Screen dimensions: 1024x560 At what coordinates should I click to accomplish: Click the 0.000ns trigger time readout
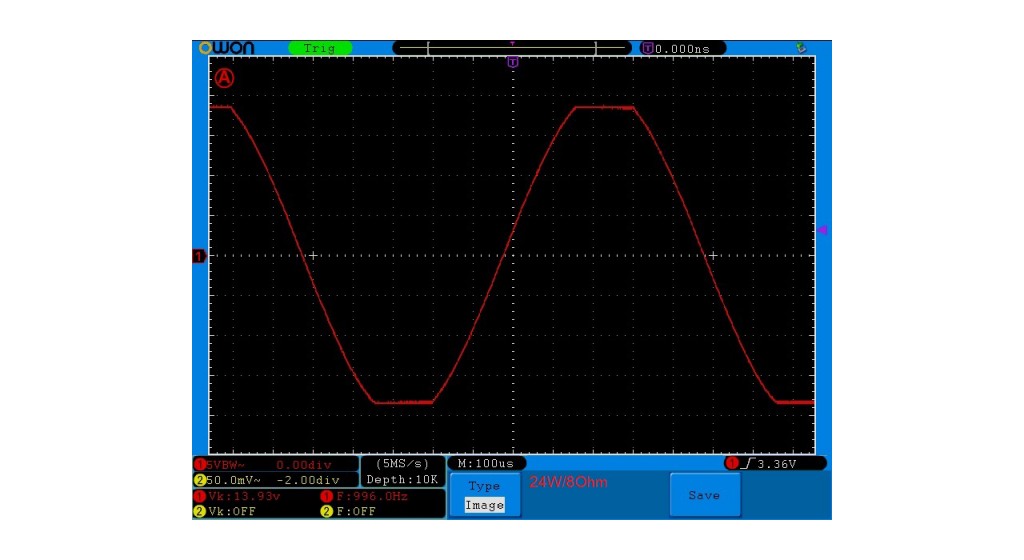pos(682,49)
